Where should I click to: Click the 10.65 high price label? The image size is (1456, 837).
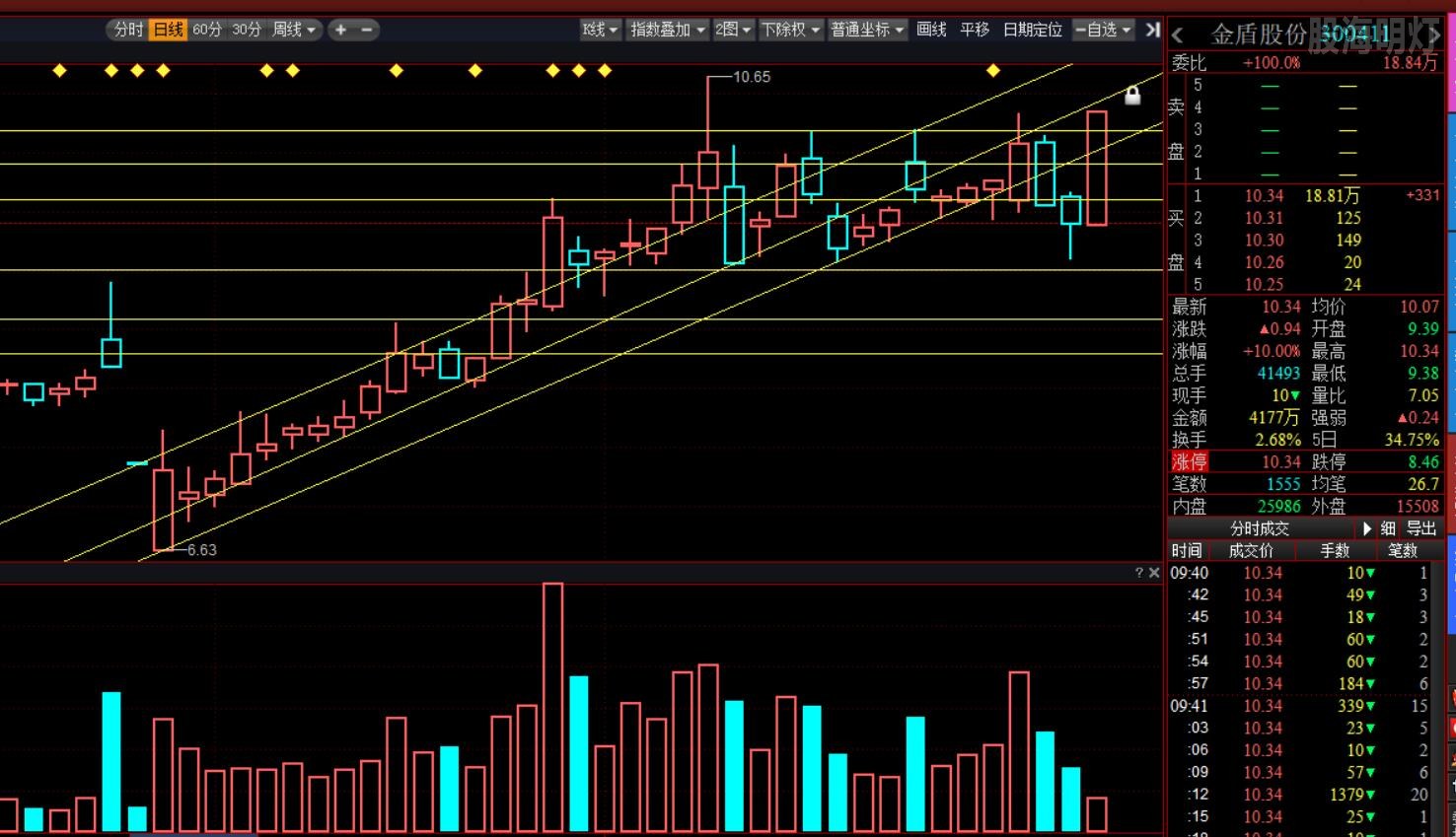tap(752, 76)
